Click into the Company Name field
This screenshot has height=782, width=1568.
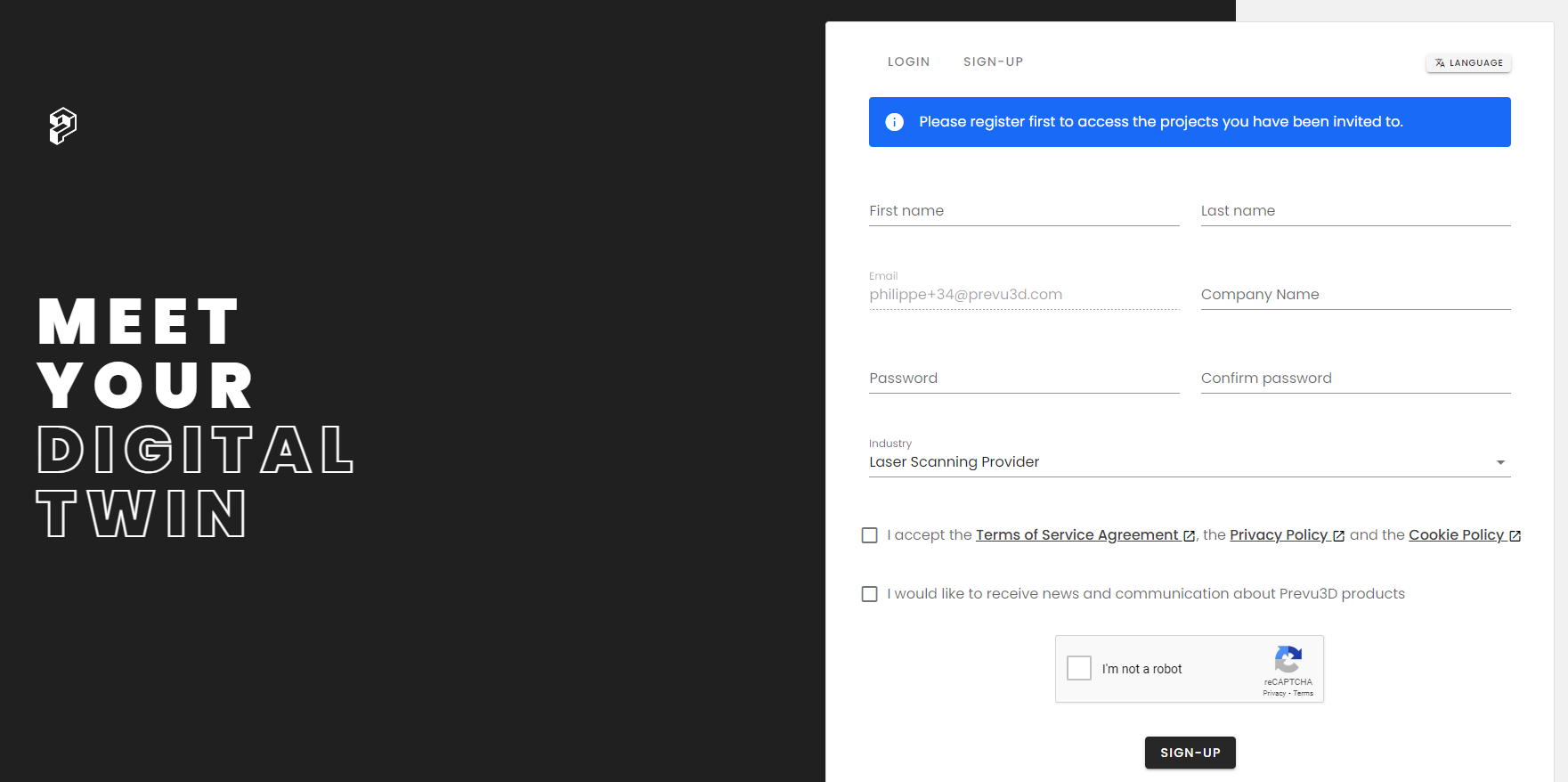(x=1355, y=295)
